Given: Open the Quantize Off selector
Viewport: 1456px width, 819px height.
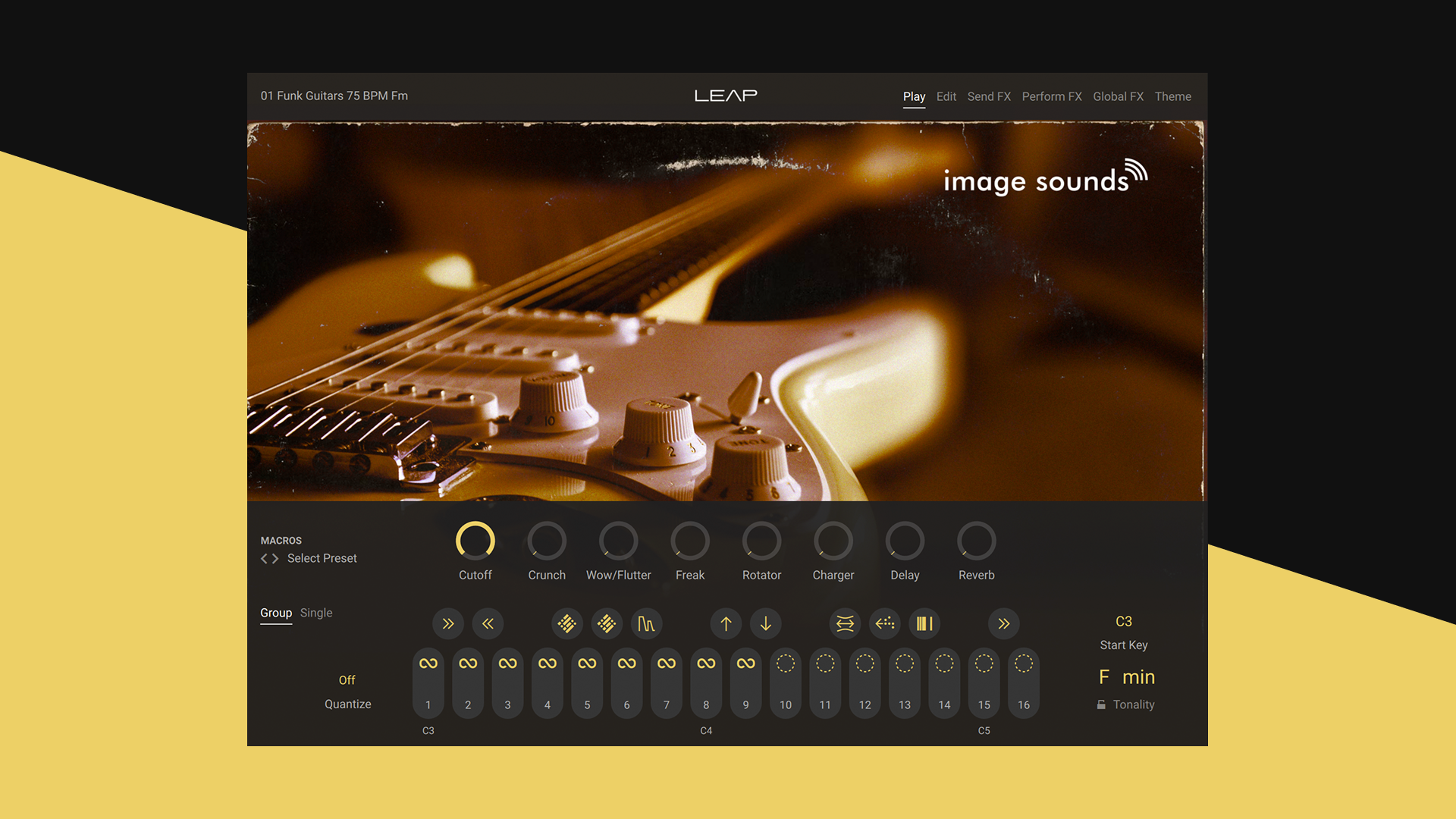Looking at the screenshot, I should click(x=347, y=679).
